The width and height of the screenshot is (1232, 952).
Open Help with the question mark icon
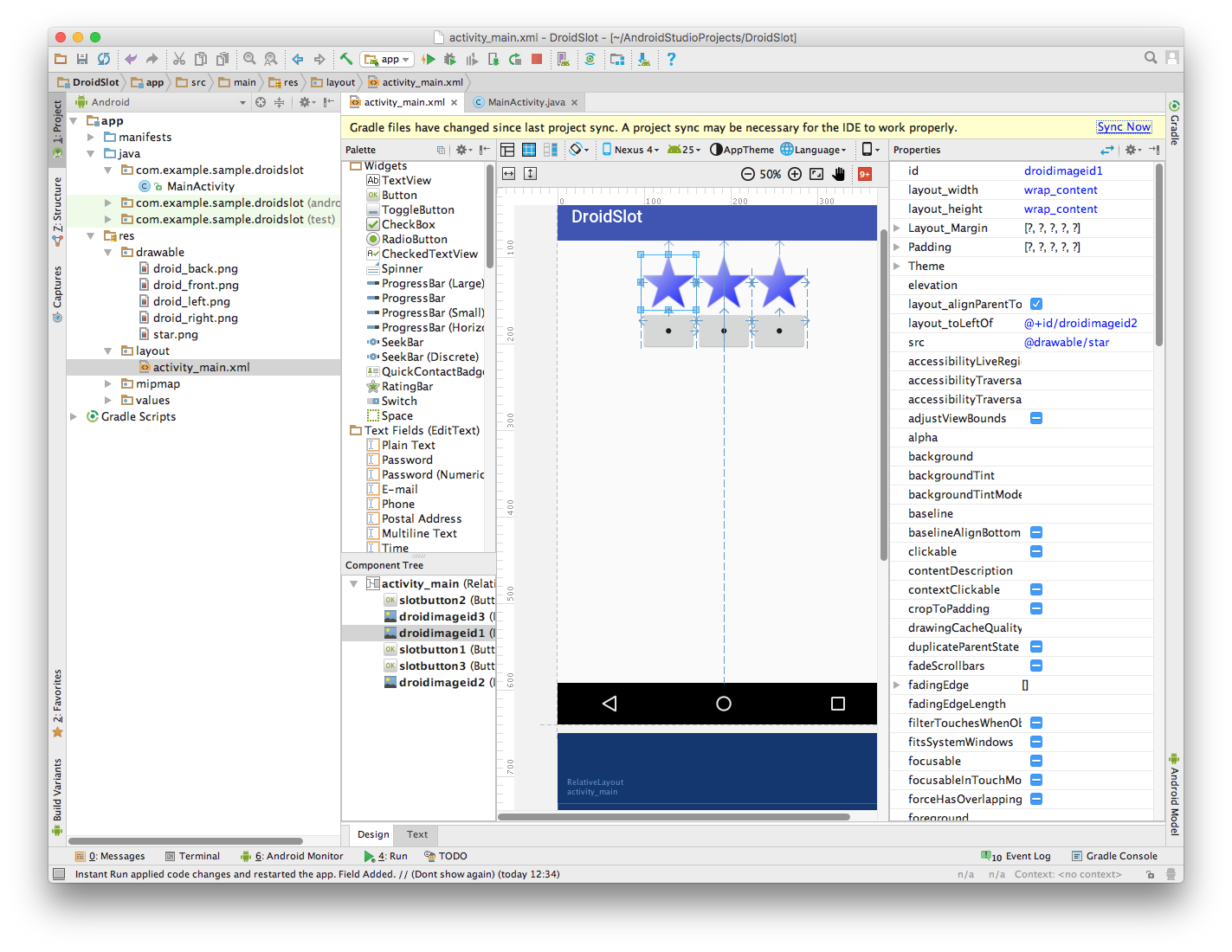[x=671, y=59]
